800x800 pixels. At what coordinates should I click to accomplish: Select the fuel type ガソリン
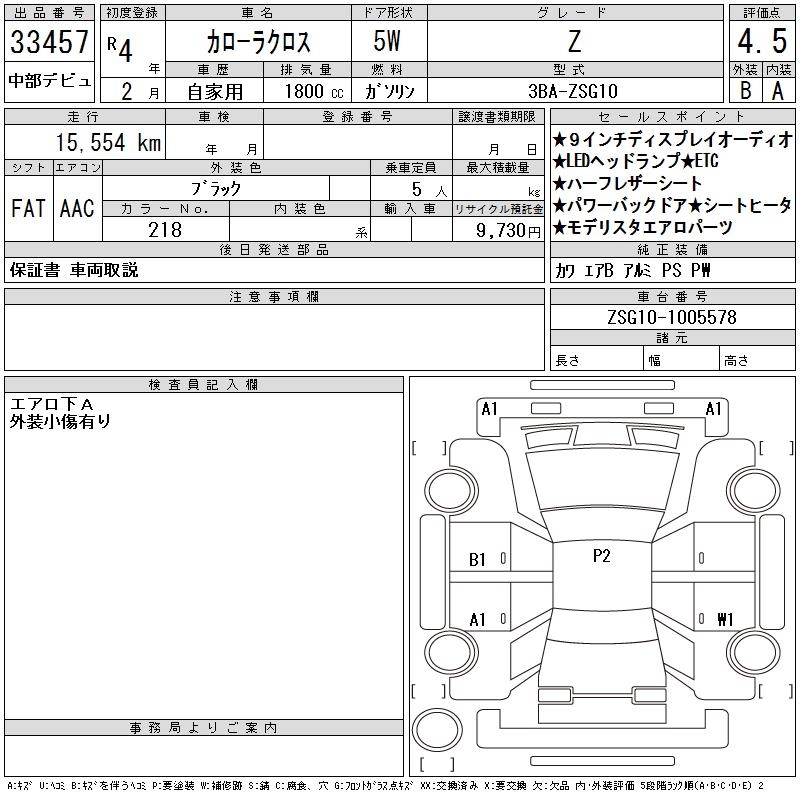(x=389, y=91)
